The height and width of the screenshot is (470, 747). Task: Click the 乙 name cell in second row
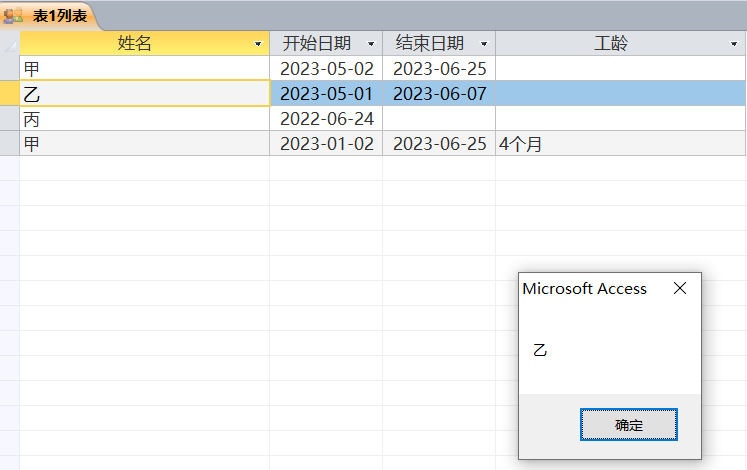pos(145,93)
